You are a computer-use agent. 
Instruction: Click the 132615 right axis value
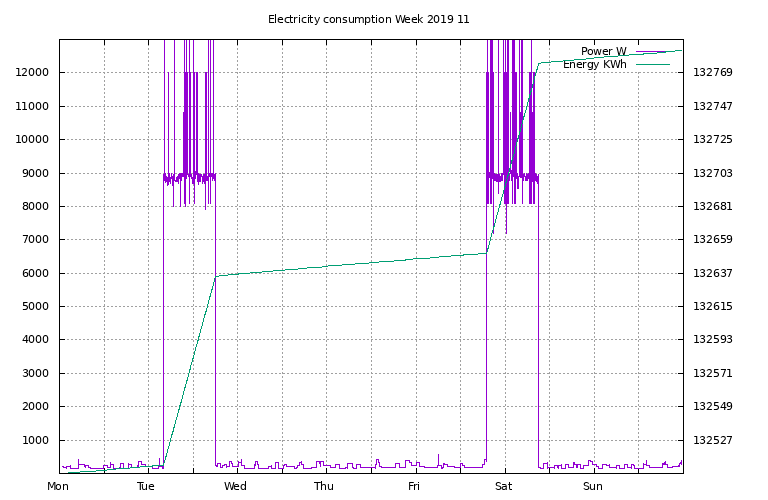tap(713, 307)
